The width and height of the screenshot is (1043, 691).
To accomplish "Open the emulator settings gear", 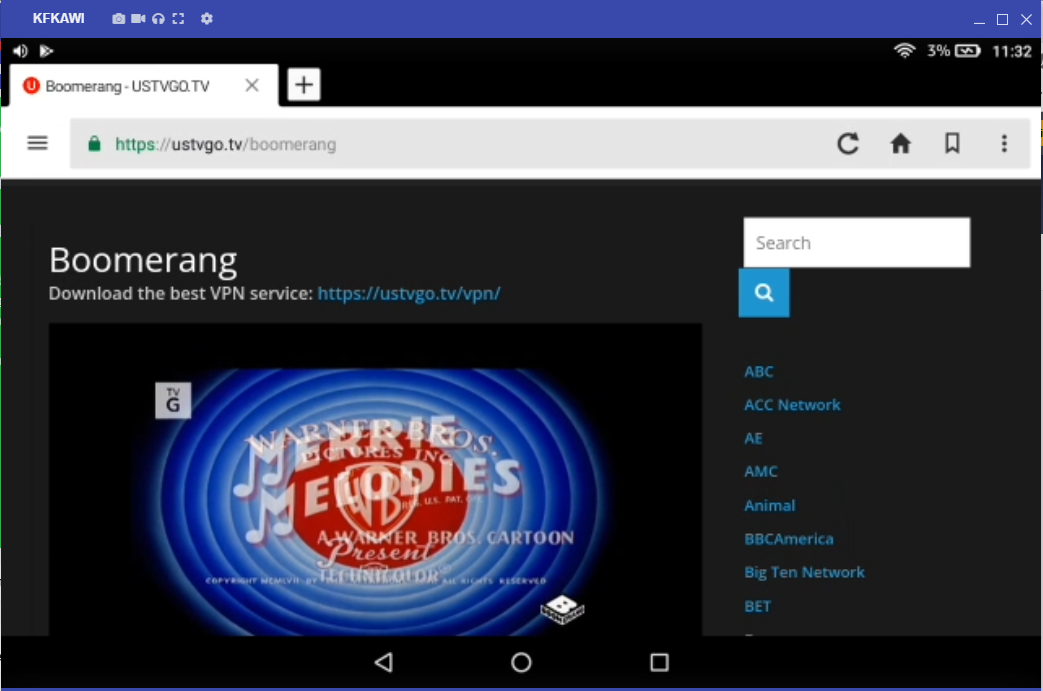I will pos(206,18).
